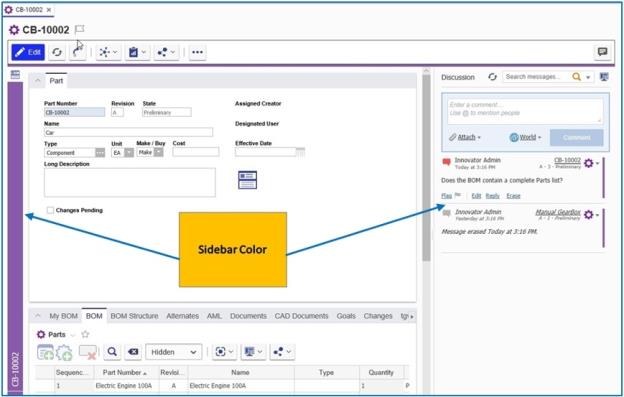Open the target-square dropdown in BOM toolbar
The height and width of the screenshot is (397, 624).
[x=224, y=352]
